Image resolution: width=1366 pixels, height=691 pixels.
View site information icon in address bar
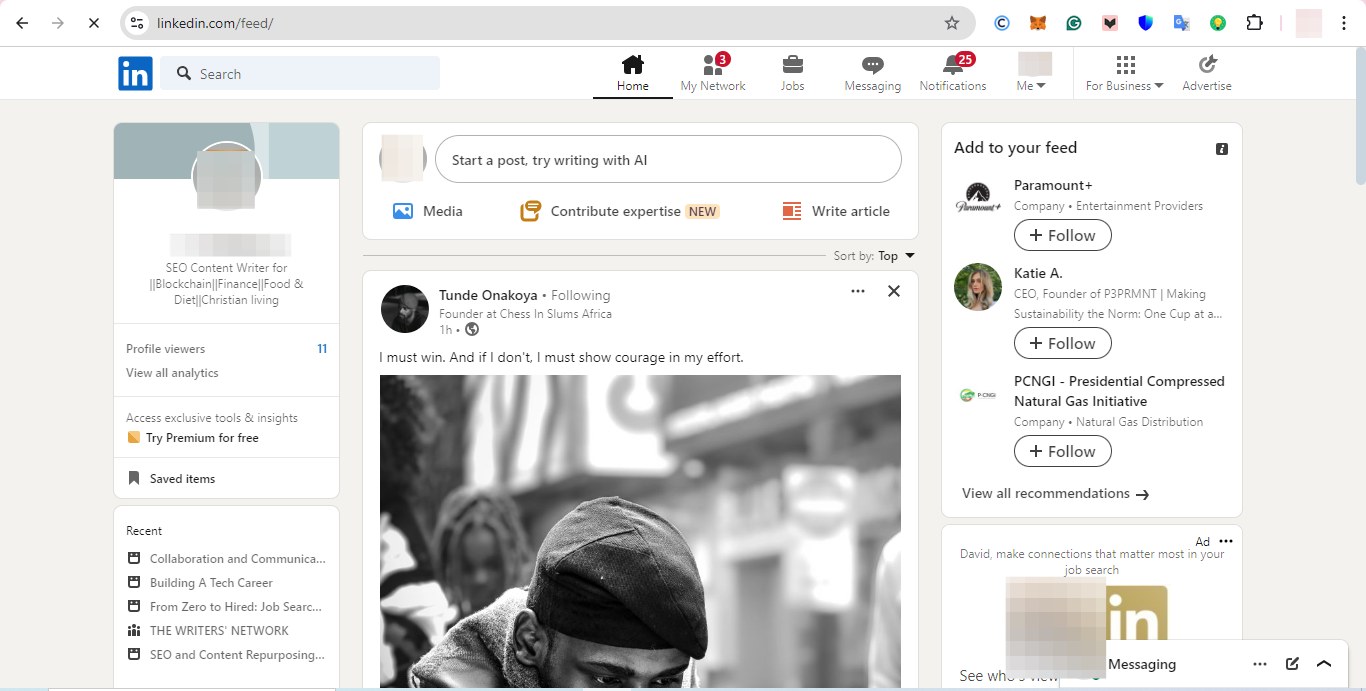[x=137, y=23]
